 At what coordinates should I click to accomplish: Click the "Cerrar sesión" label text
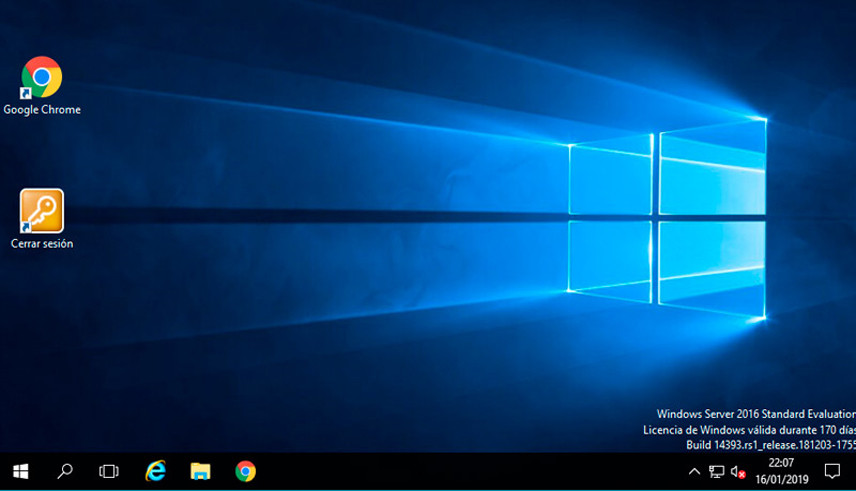click(42, 243)
